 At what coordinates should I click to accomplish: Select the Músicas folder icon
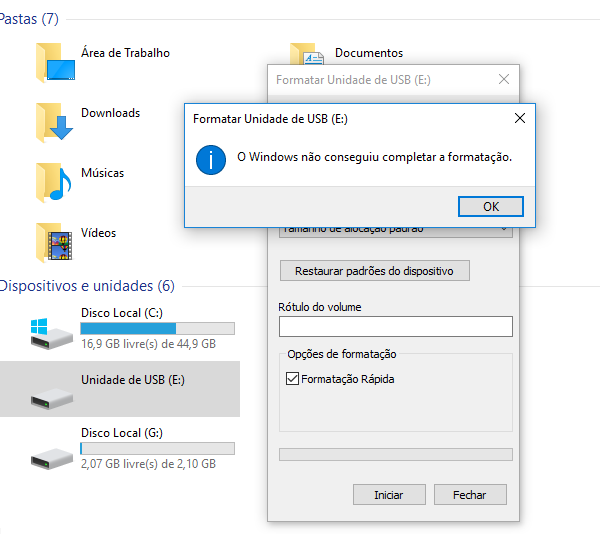pyautogui.click(x=54, y=182)
